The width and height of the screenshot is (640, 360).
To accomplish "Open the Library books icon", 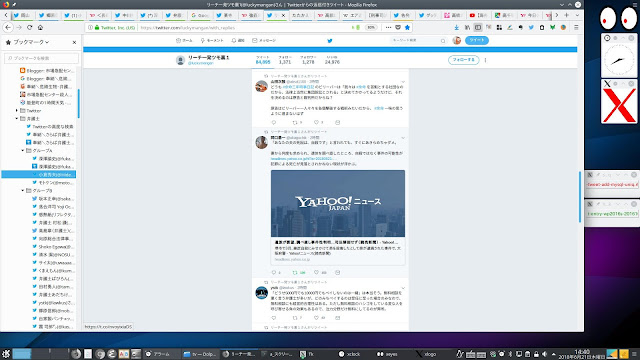I will [x=467, y=27].
